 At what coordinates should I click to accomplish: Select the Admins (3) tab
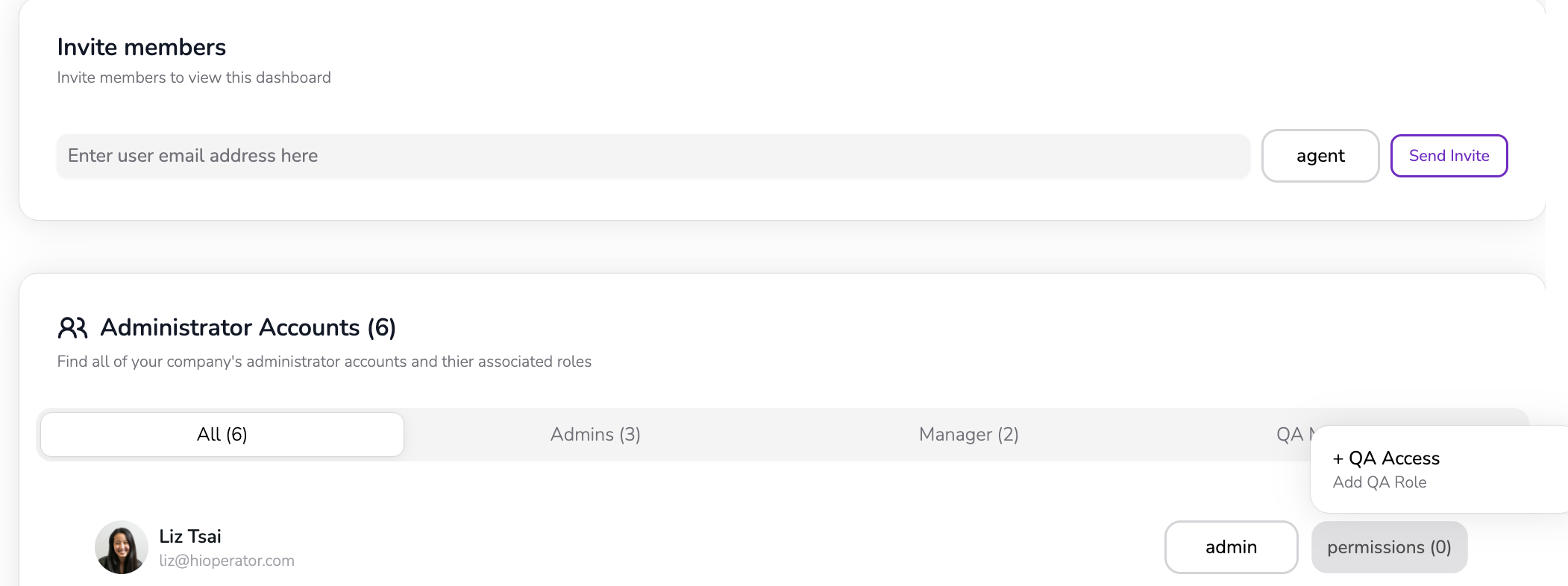595,435
